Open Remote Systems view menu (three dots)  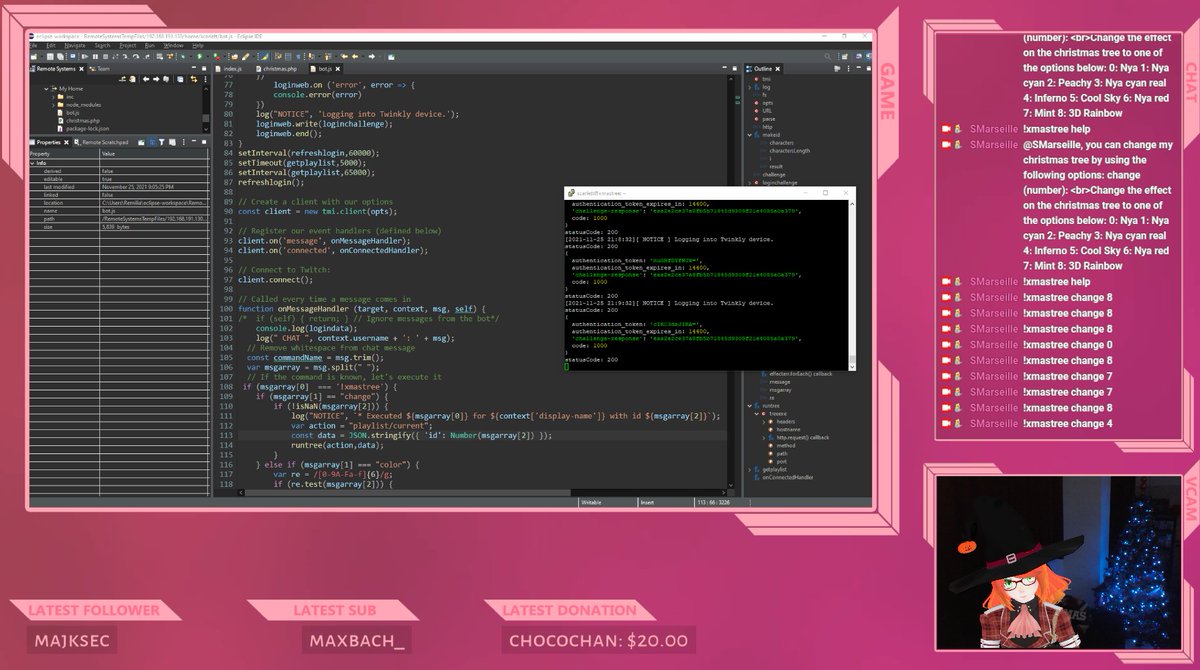coord(205,79)
